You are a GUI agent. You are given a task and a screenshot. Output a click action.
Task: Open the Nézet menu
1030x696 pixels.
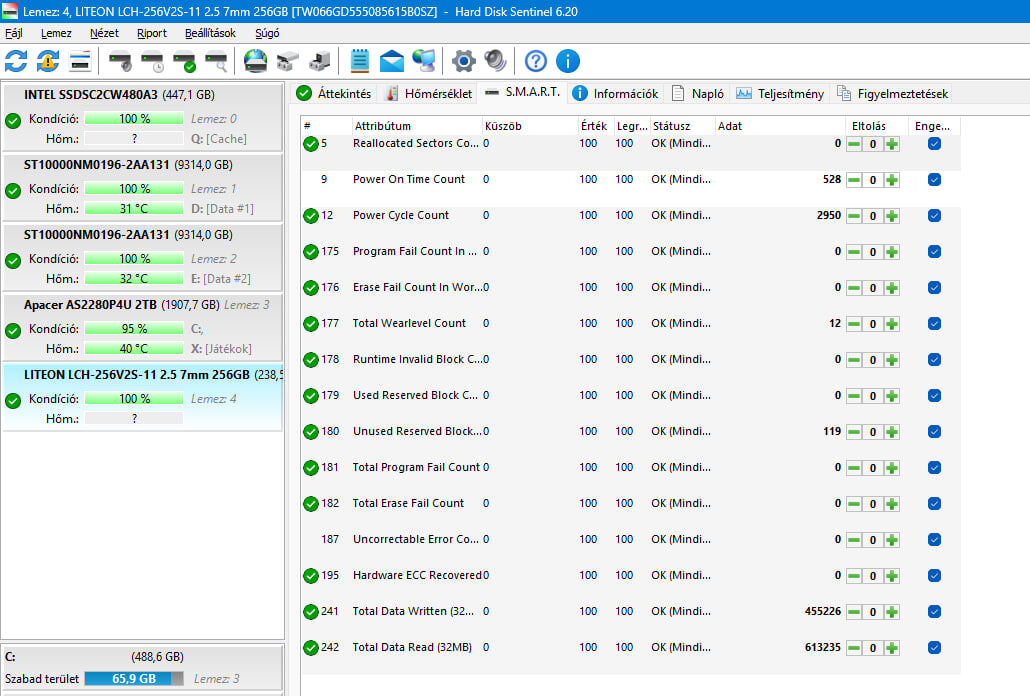point(104,33)
